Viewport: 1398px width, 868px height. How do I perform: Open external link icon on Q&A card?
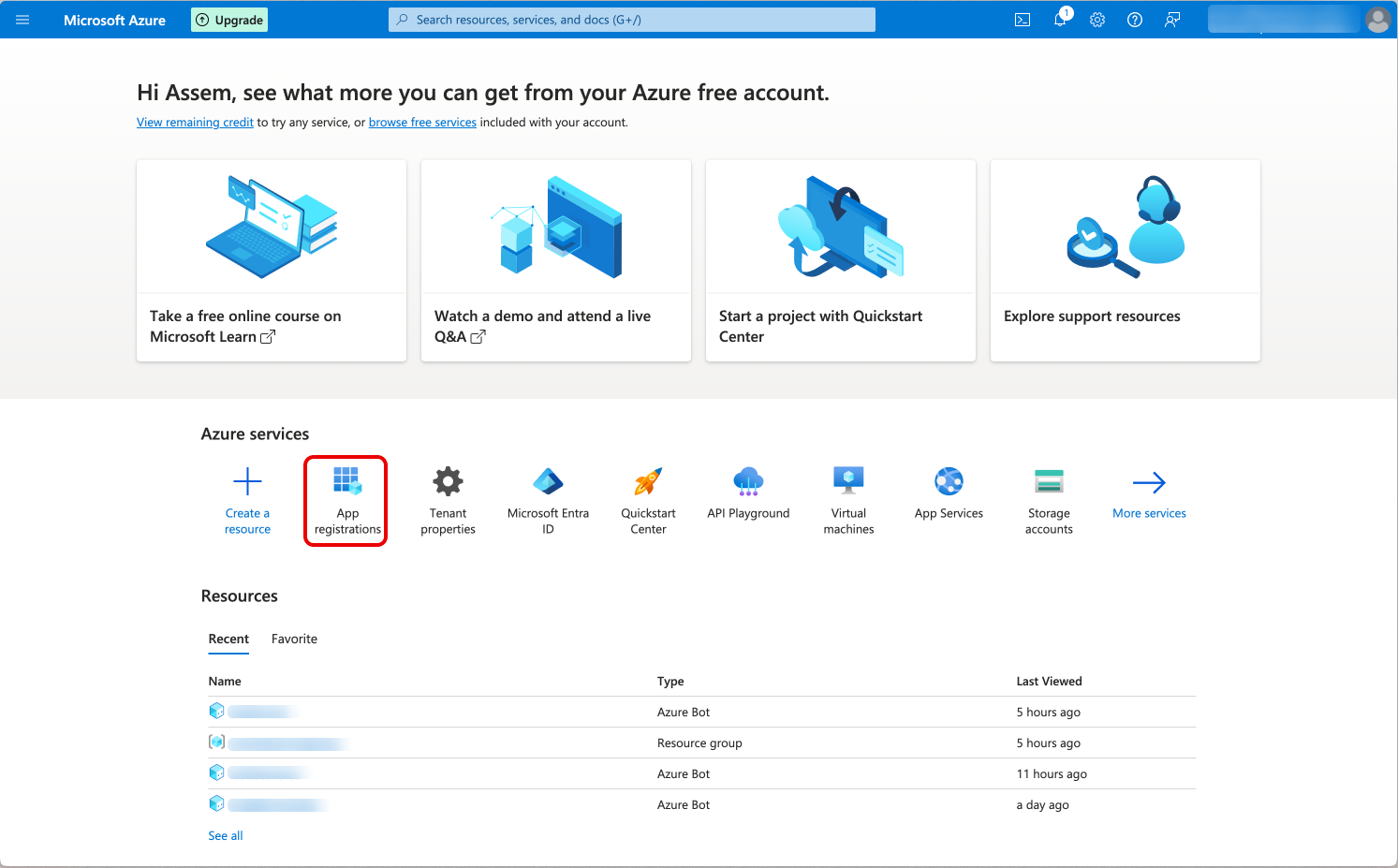pos(478,337)
